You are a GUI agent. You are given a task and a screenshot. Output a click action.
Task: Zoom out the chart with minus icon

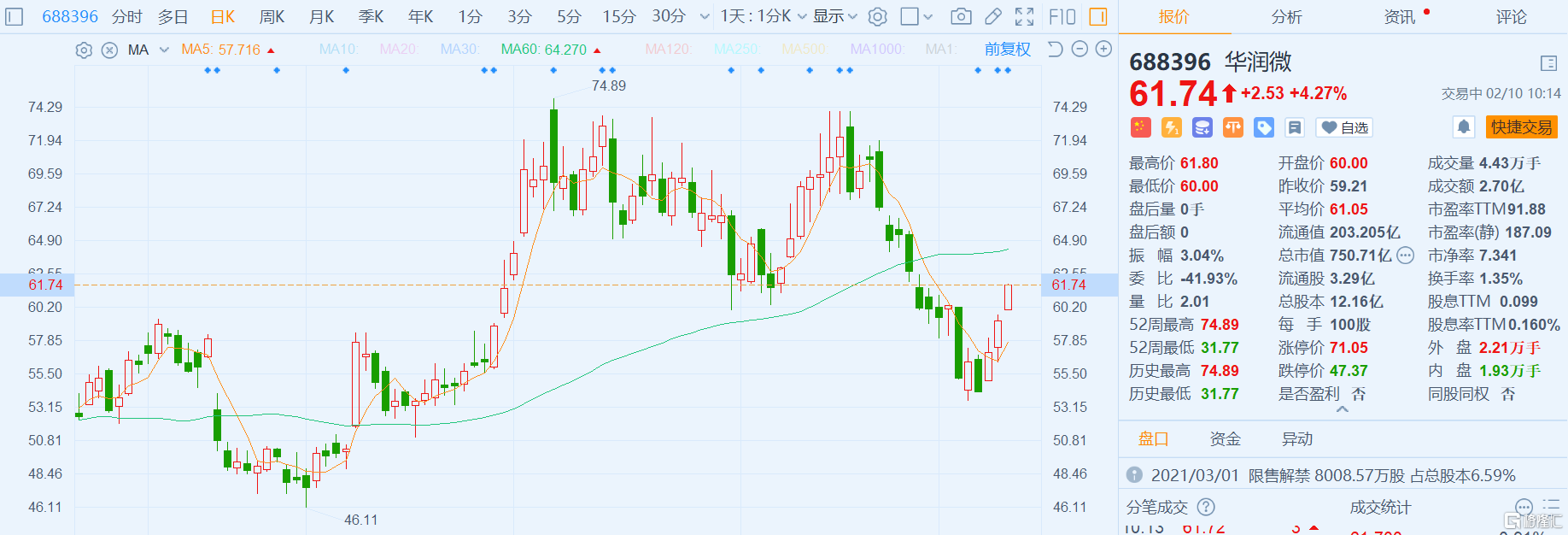point(1079,50)
